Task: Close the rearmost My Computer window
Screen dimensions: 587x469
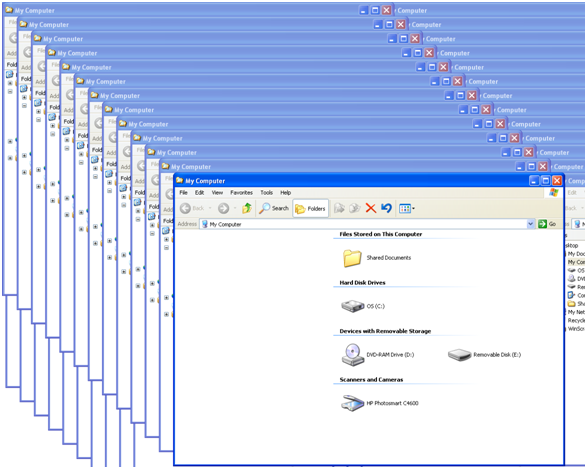Action: click(x=386, y=10)
